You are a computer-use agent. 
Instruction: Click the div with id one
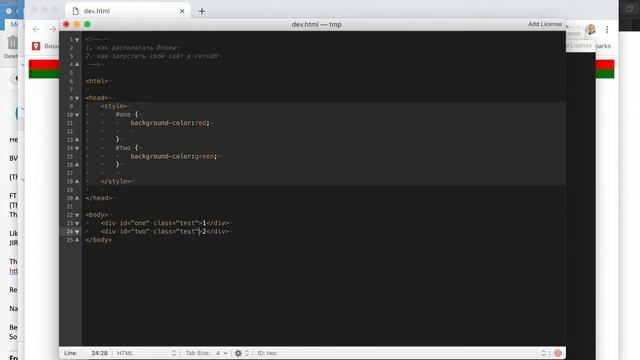click(165, 223)
